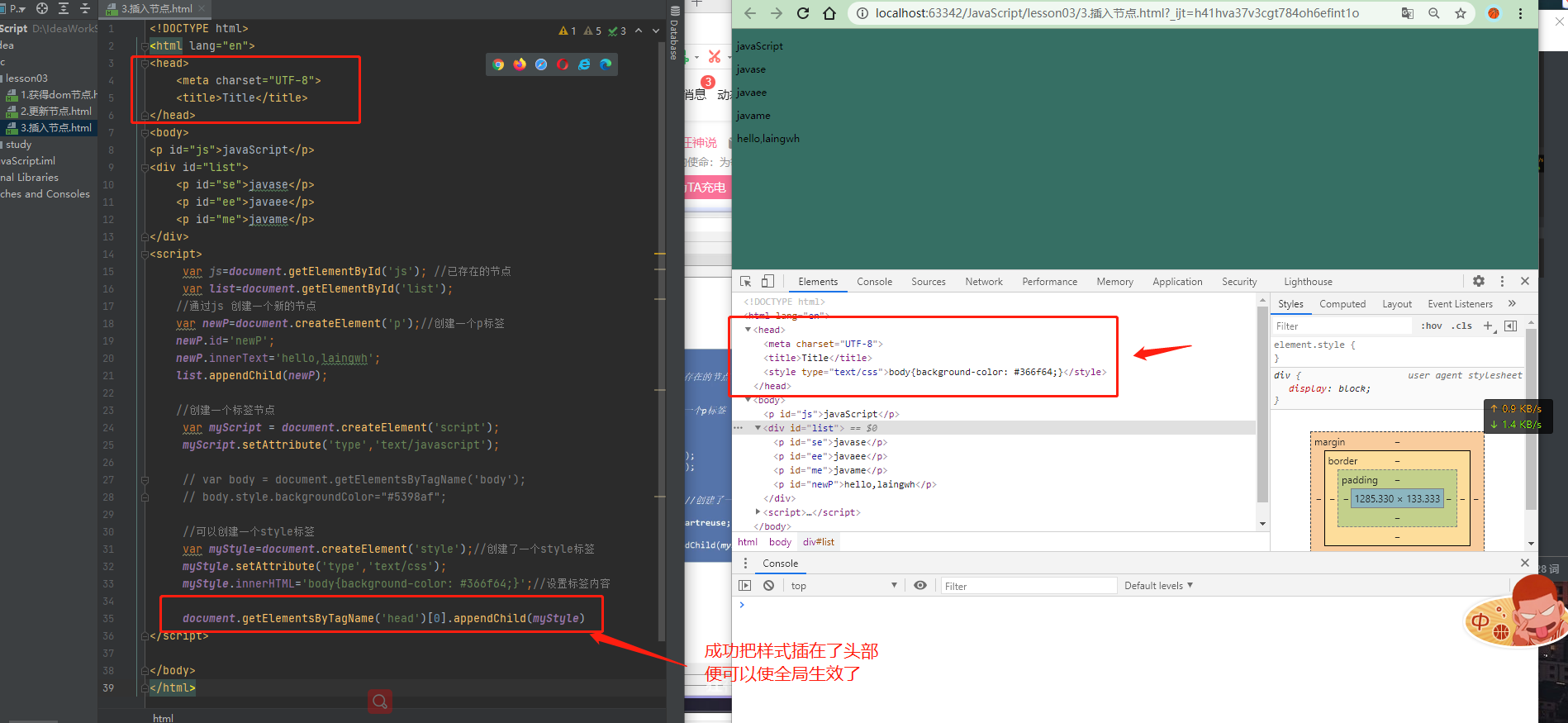This screenshot has width=1568, height=723.
Task: Click the browser Forward arrow
Action: click(777, 13)
